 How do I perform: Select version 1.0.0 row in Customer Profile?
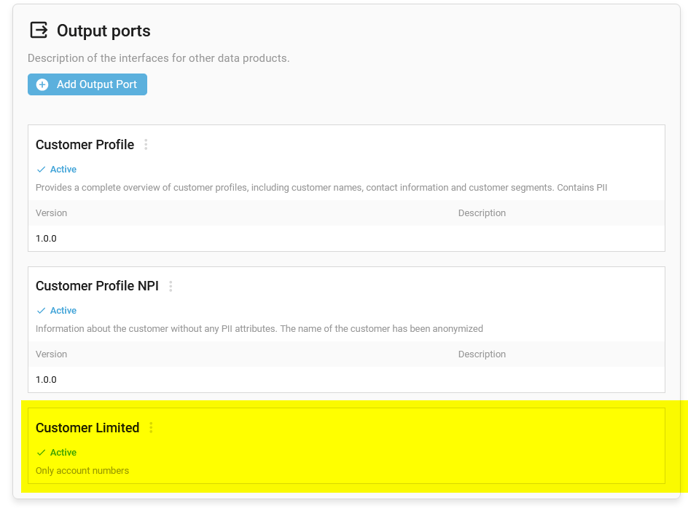[347, 238]
